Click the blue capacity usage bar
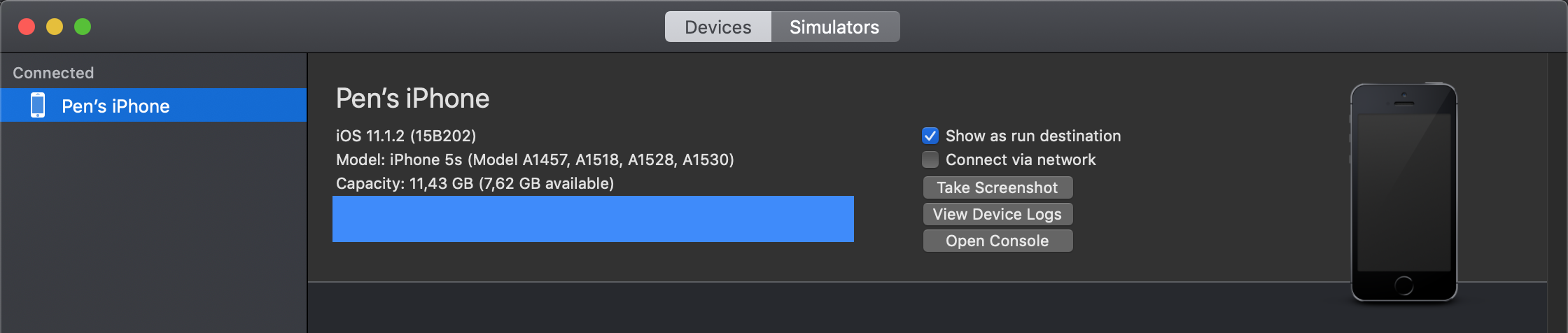The height and width of the screenshot is (333, 1568). click(x=593, y=219)
